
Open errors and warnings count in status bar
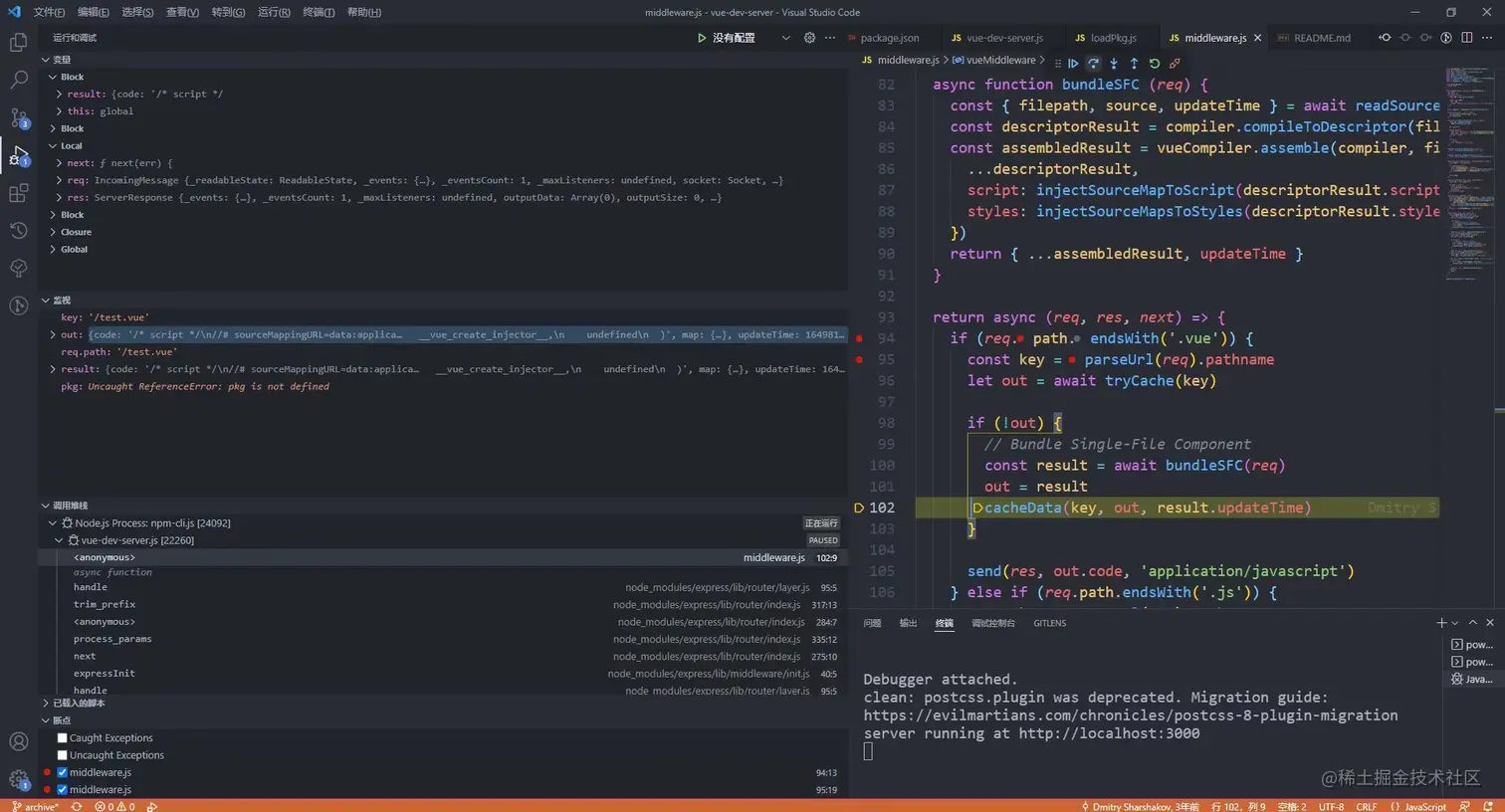pos(114,806)
